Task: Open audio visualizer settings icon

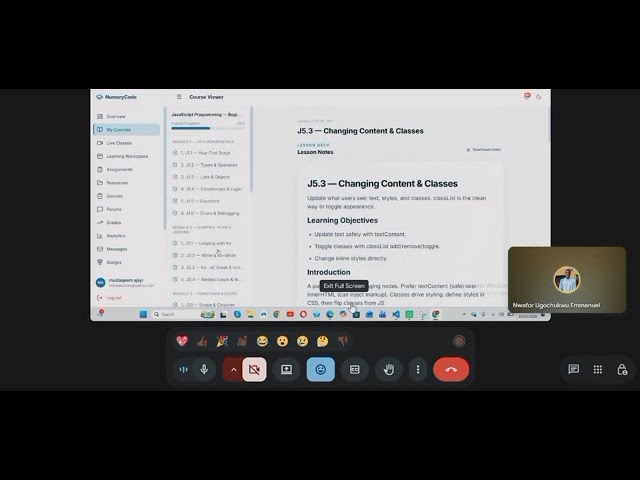Action: point(184,369)
